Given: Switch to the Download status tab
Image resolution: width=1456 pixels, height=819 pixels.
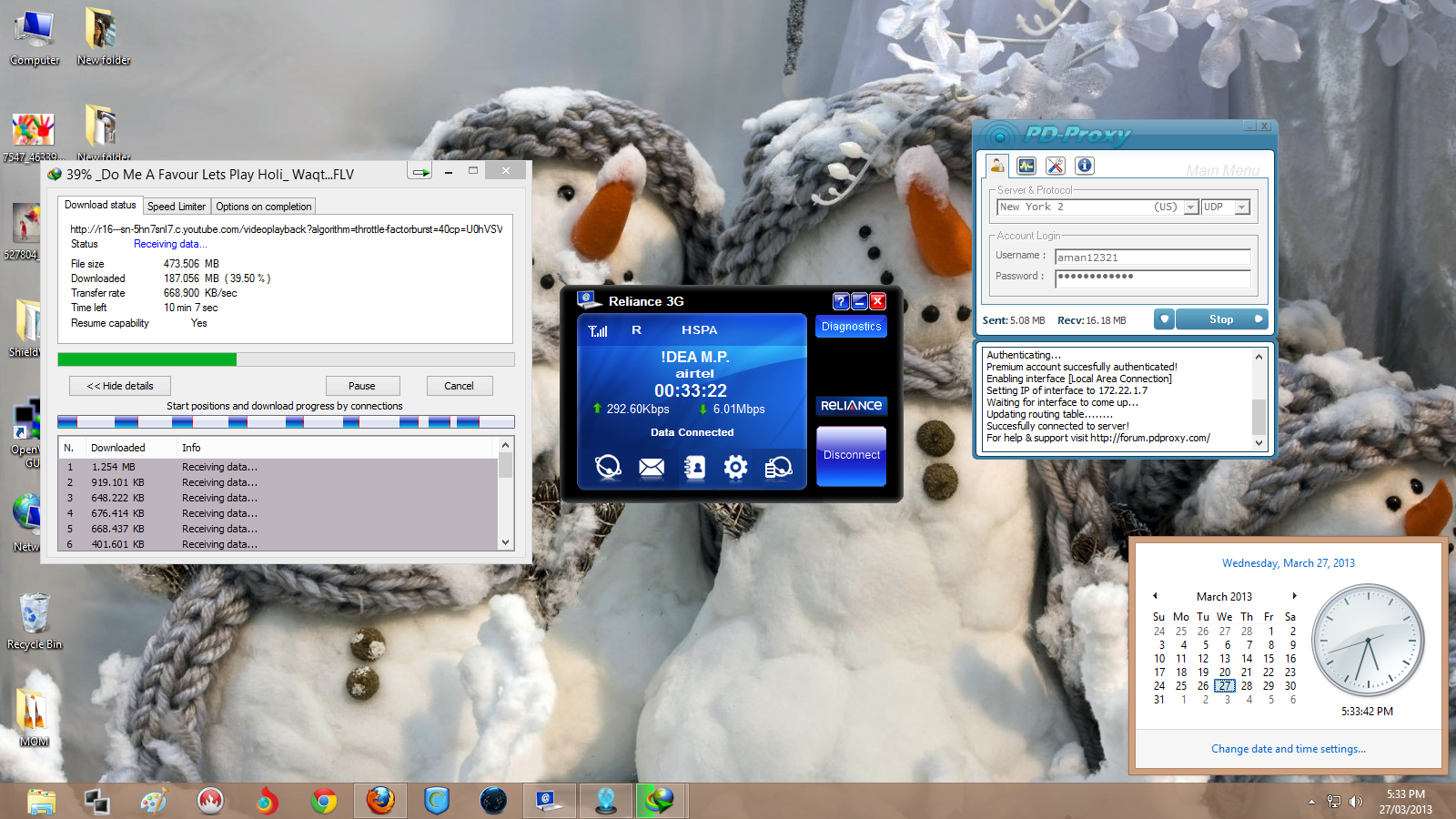Looking at the screenshot, I should tap(100, 205).
